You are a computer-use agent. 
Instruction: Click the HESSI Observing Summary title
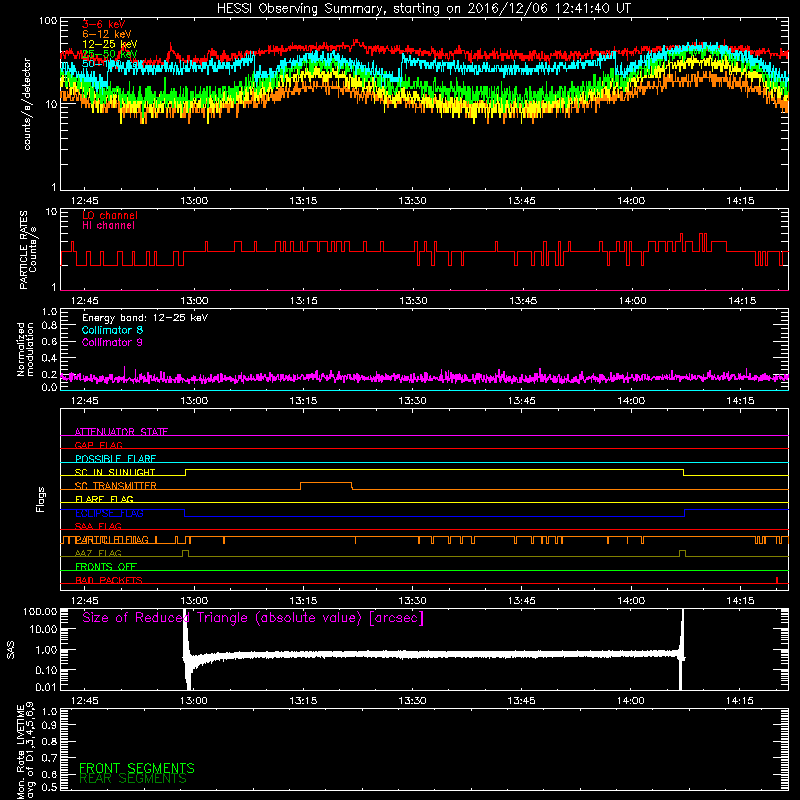pos(424,8)
